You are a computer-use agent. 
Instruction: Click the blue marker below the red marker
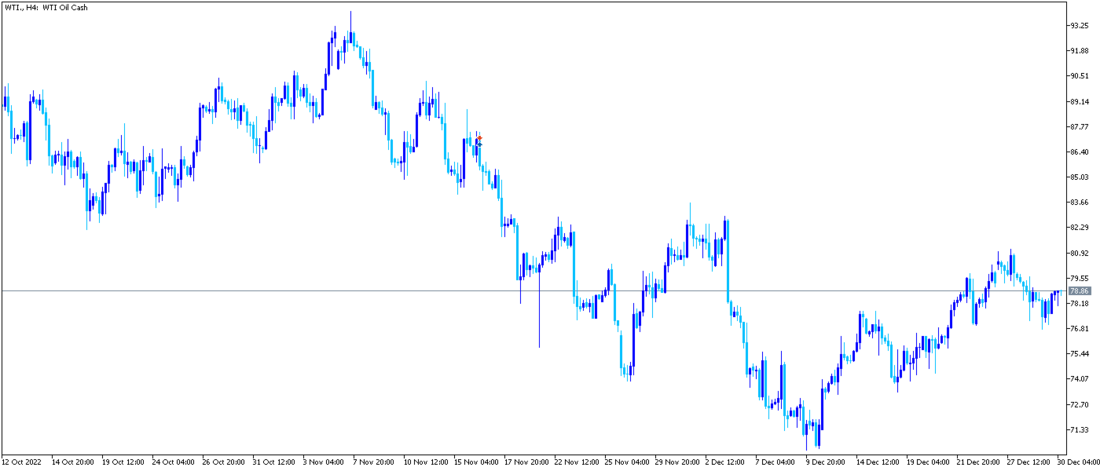tap(479, 144)
